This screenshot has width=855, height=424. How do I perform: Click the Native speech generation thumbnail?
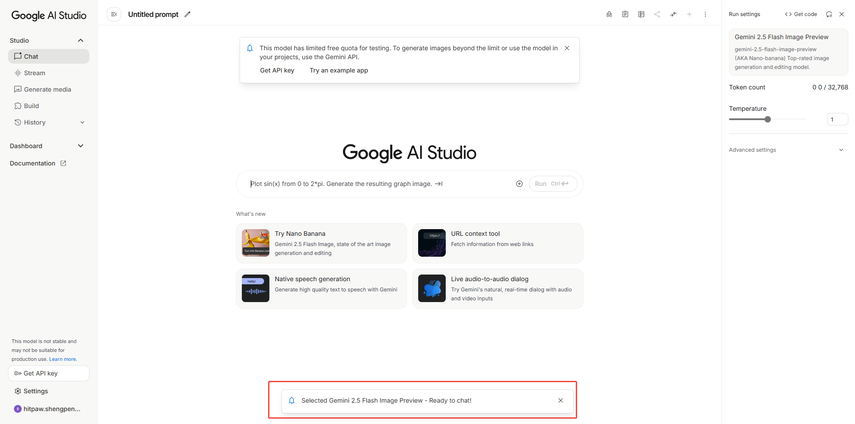[256, 288]
